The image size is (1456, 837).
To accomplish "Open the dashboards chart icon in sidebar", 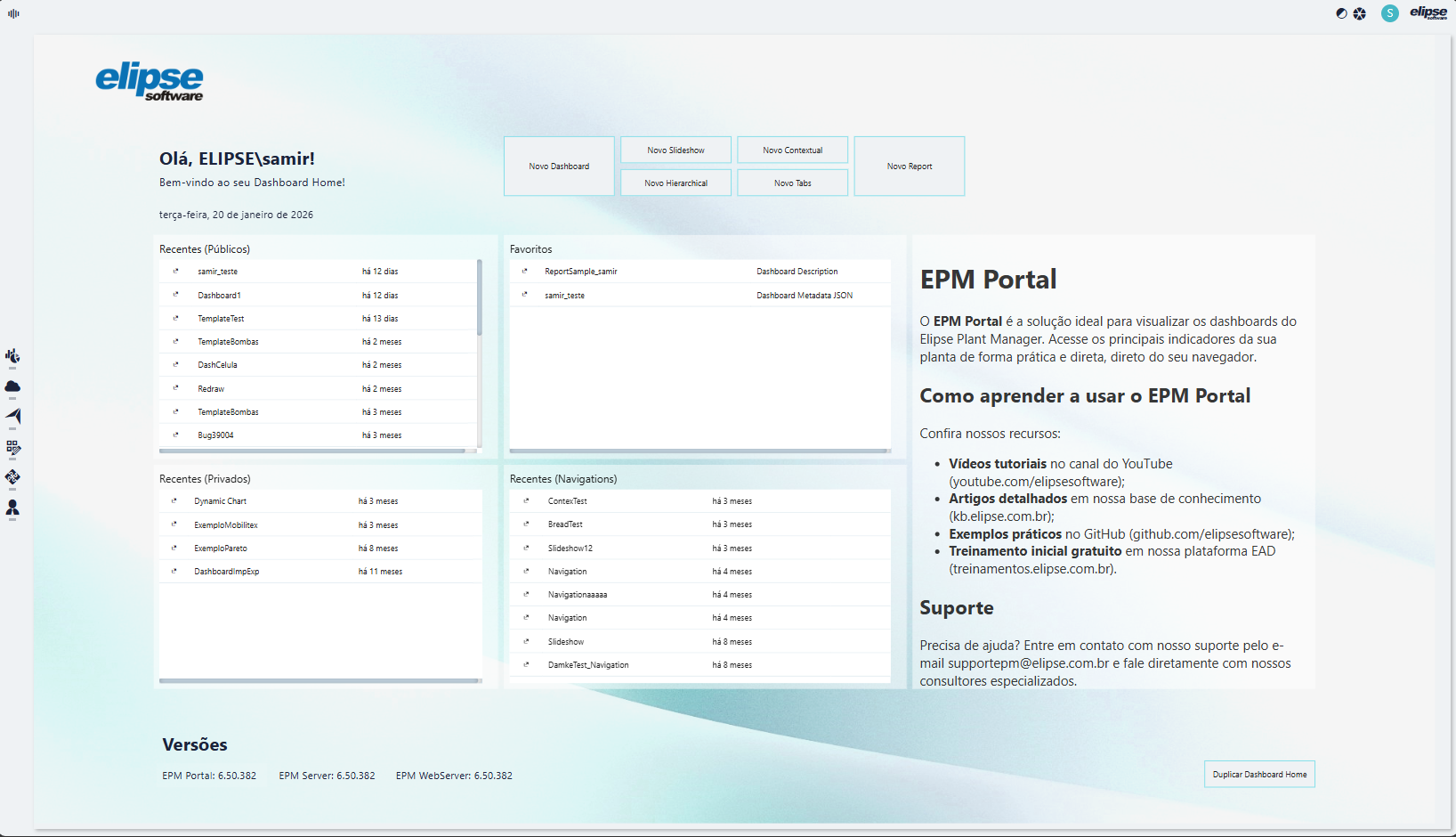I will click(x=12, y=356).
